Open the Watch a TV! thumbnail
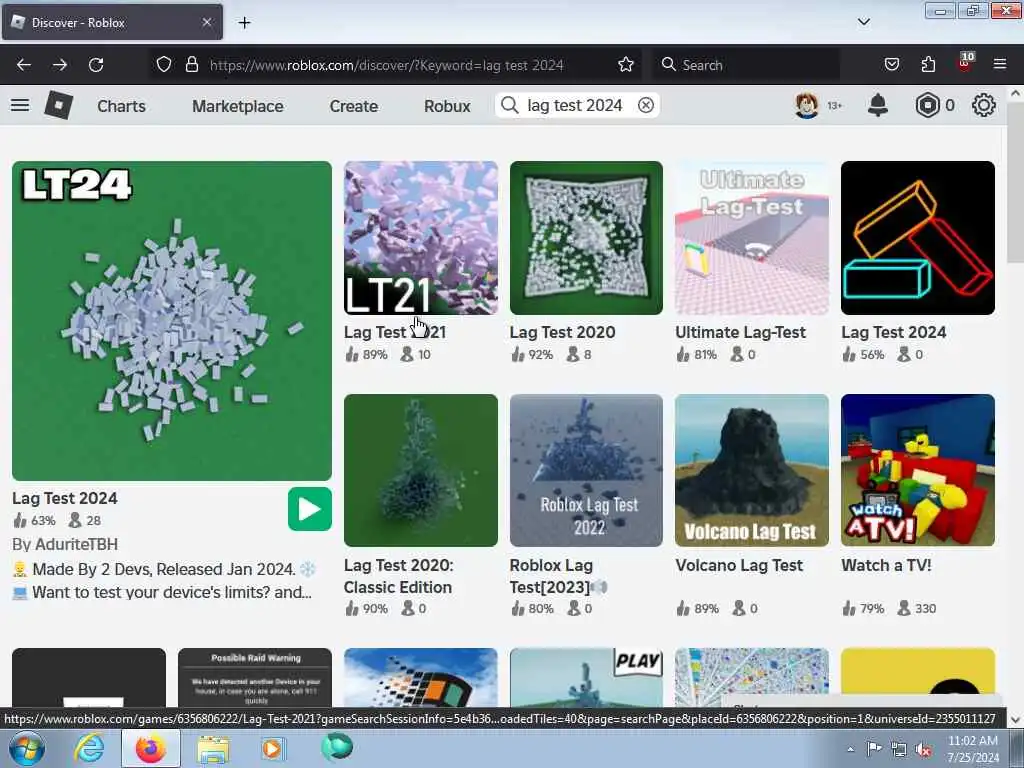Screen dimensions: 1024x768 [x=918, y=470]
